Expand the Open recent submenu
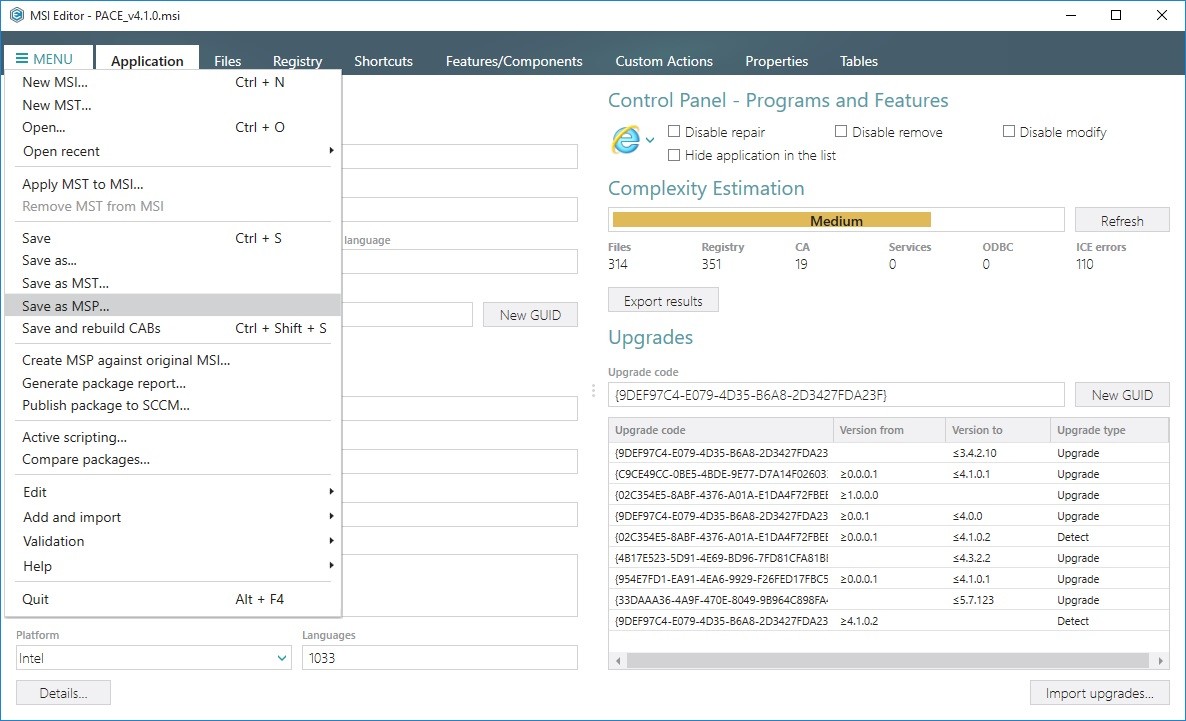 (172, 151)
